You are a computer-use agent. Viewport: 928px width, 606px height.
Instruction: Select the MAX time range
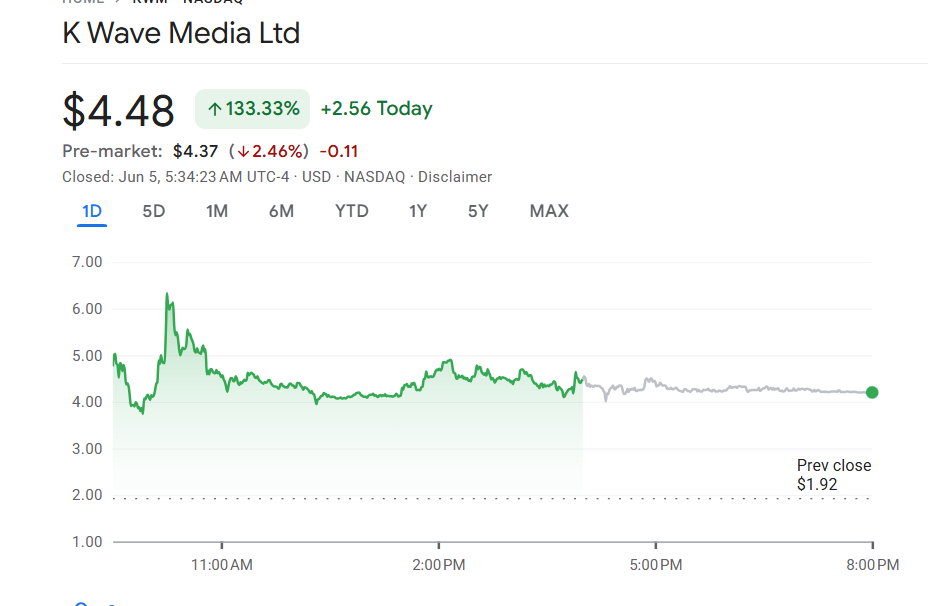[x=549, y=211]
